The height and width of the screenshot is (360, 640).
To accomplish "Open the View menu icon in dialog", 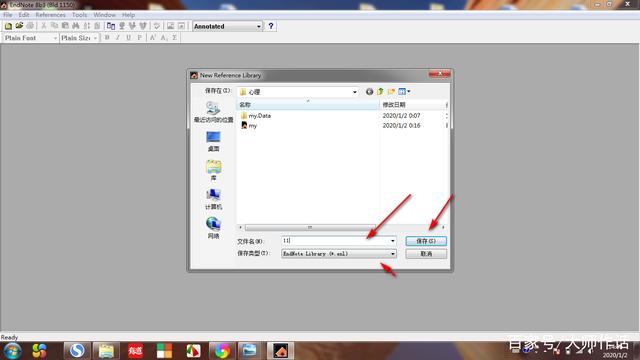I will [404, 92].
